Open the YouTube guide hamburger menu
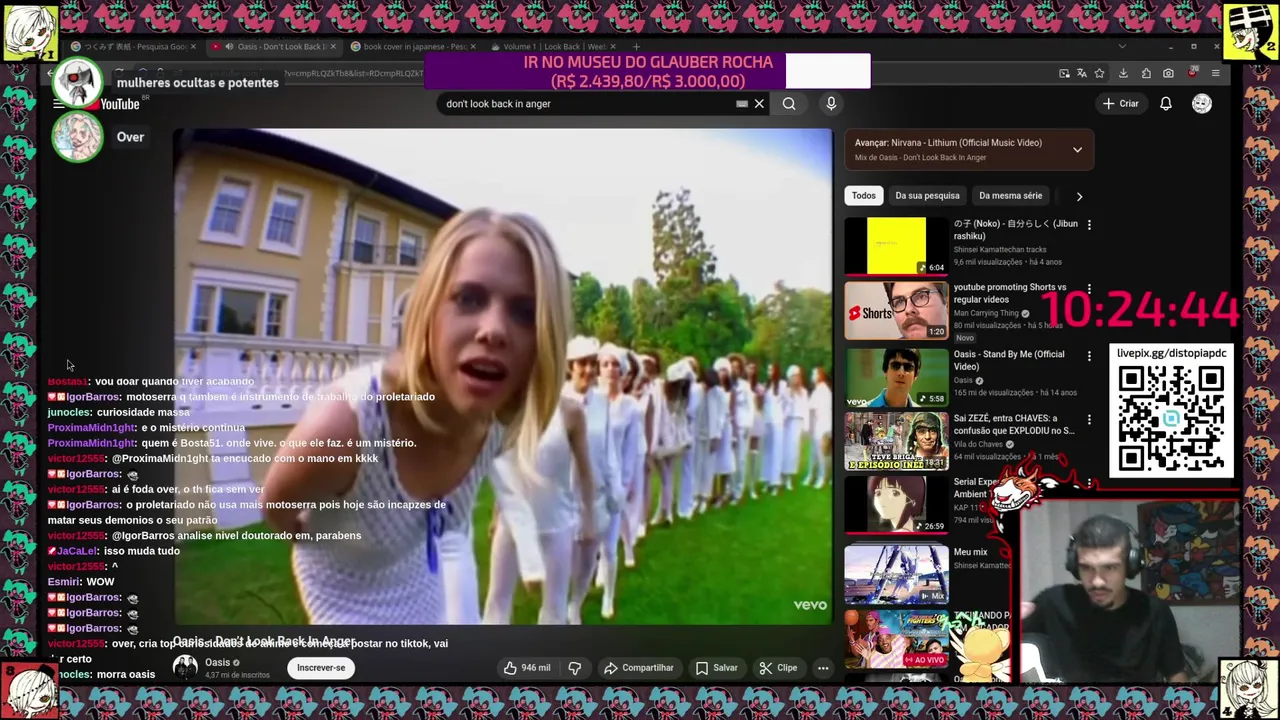This screenshot has width=1280, height=720. (x=59, y=104)
